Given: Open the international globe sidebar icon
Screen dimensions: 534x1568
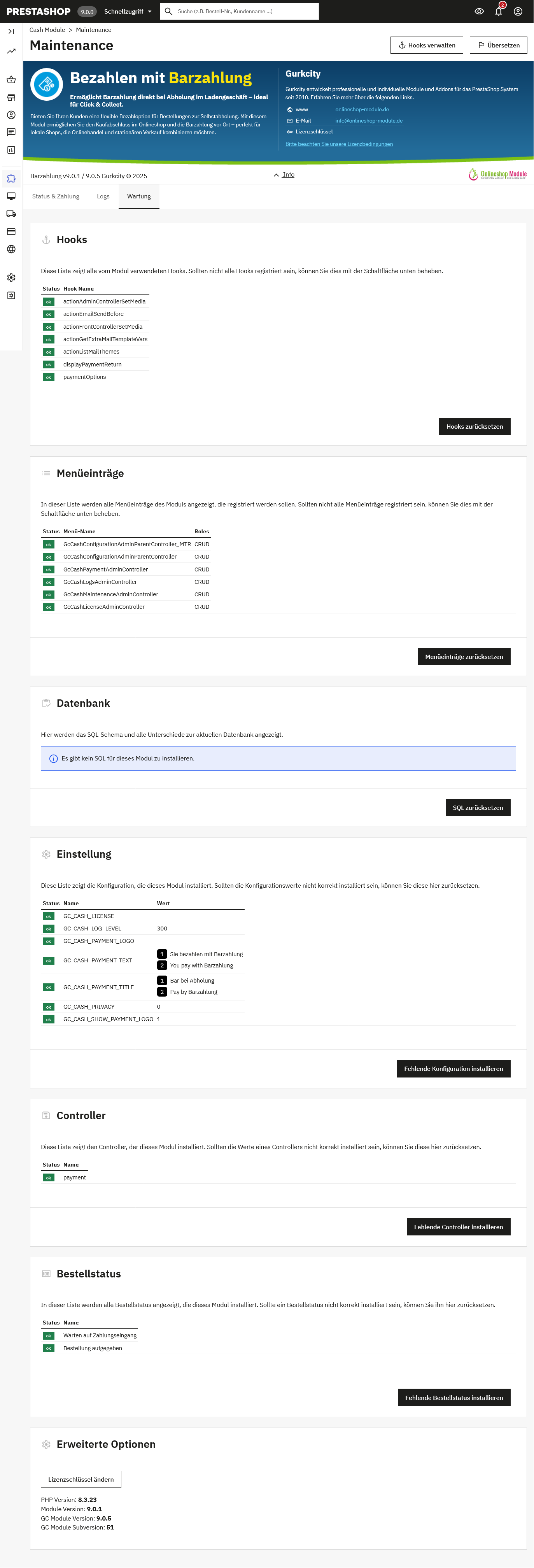Looking at the screenshot, I should [x=11, y=249].
